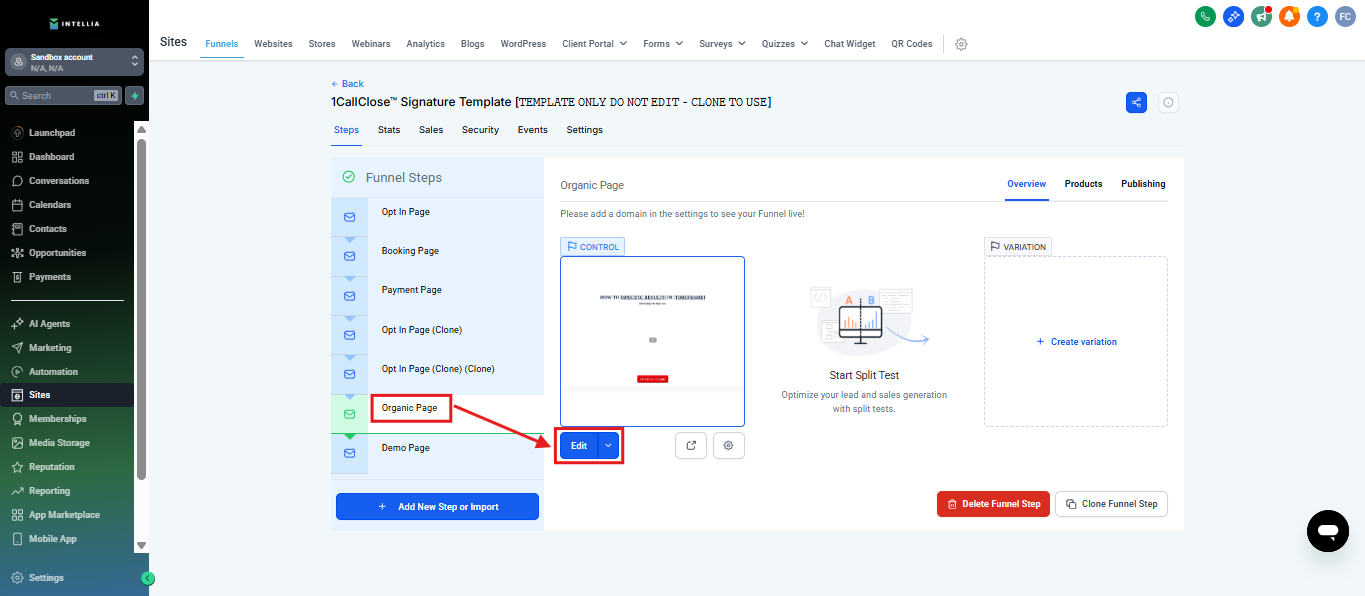
Task: Click the help question mark icon
Action: tap(1317, 16)
